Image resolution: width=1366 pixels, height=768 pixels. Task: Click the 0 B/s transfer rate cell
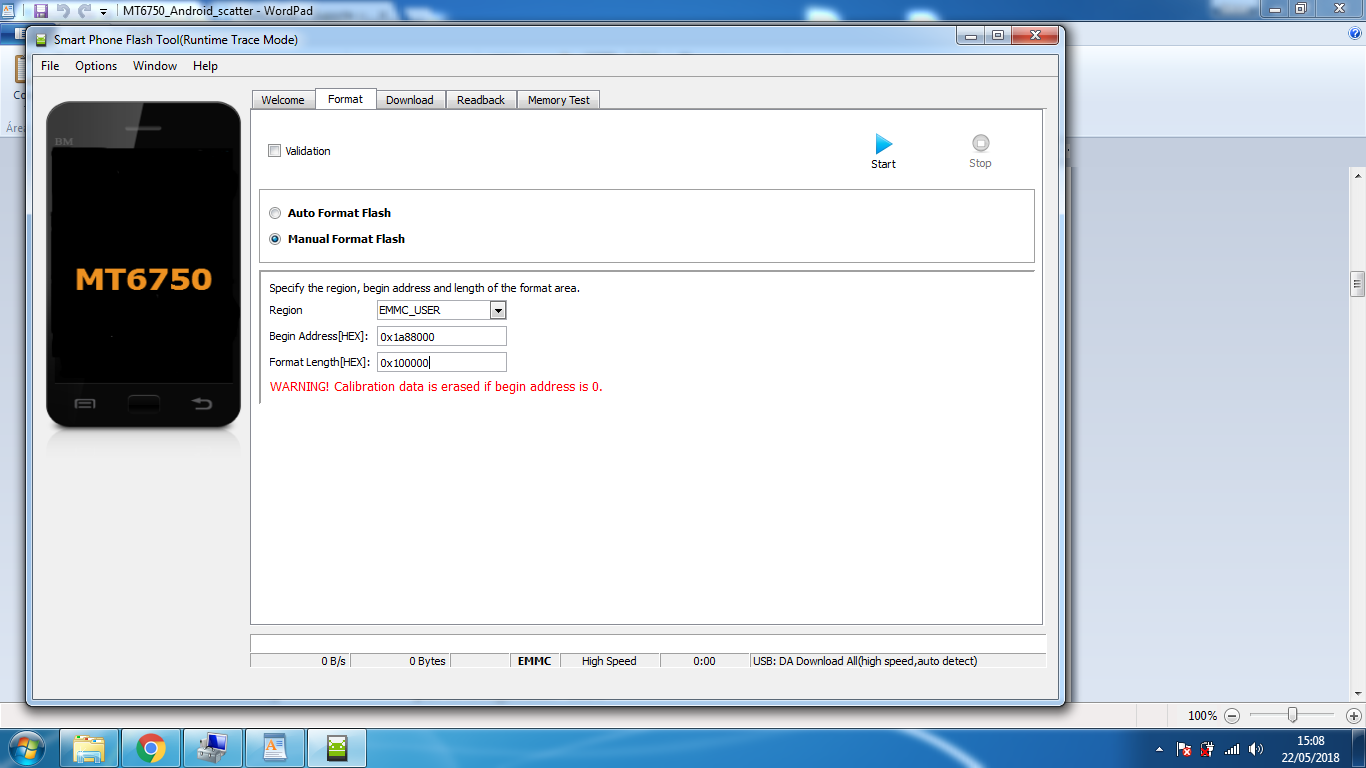tap(300, 661)
